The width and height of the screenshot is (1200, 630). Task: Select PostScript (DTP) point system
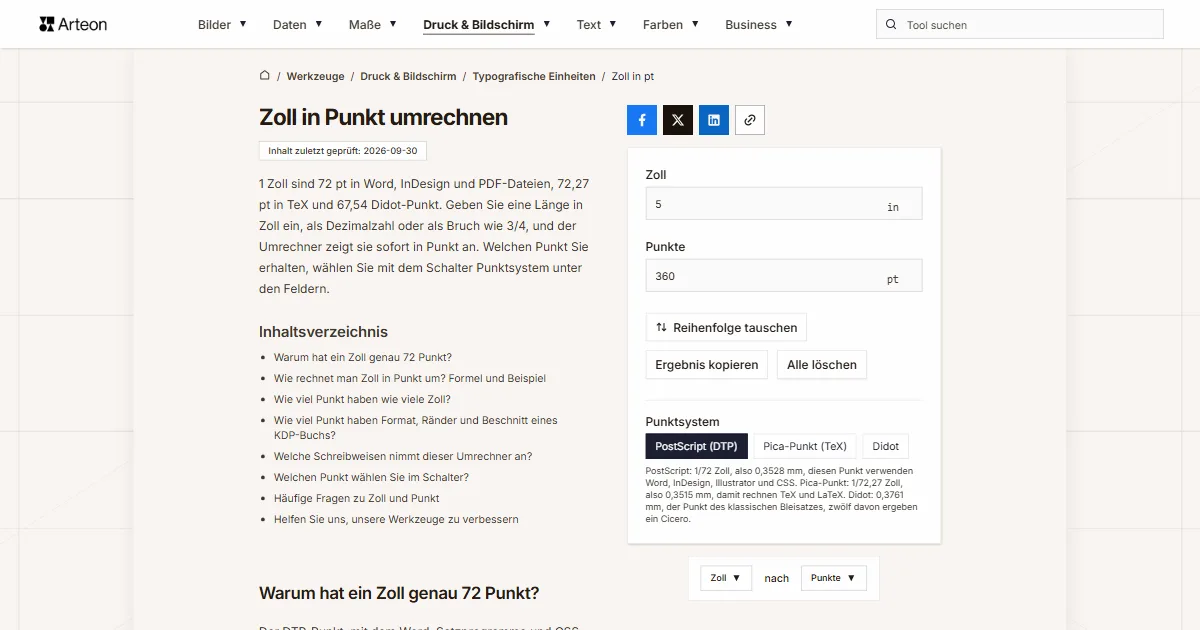[x=697, y=446]
